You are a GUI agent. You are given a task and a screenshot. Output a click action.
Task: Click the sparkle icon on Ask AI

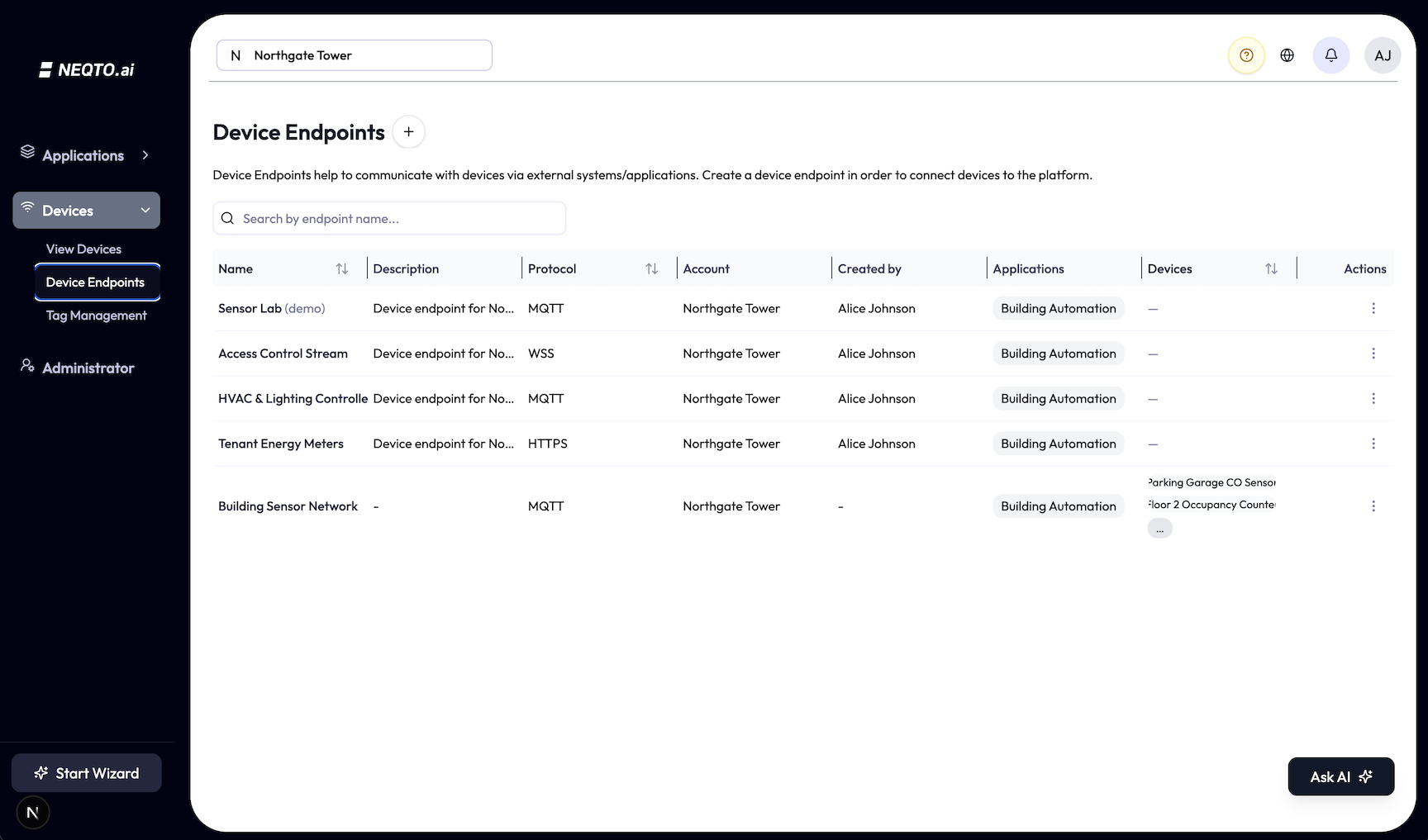tap(1366, 776)
